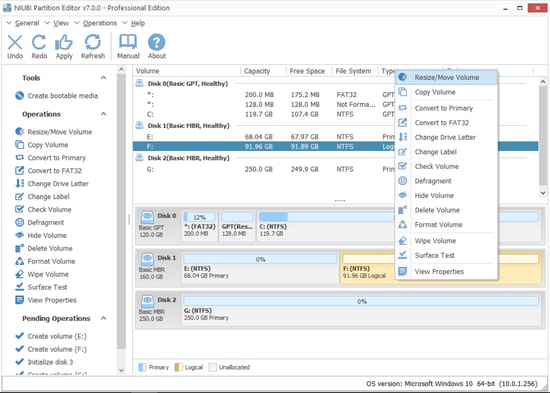Click the left panel scrollbar up arrow

pos(121,69)
